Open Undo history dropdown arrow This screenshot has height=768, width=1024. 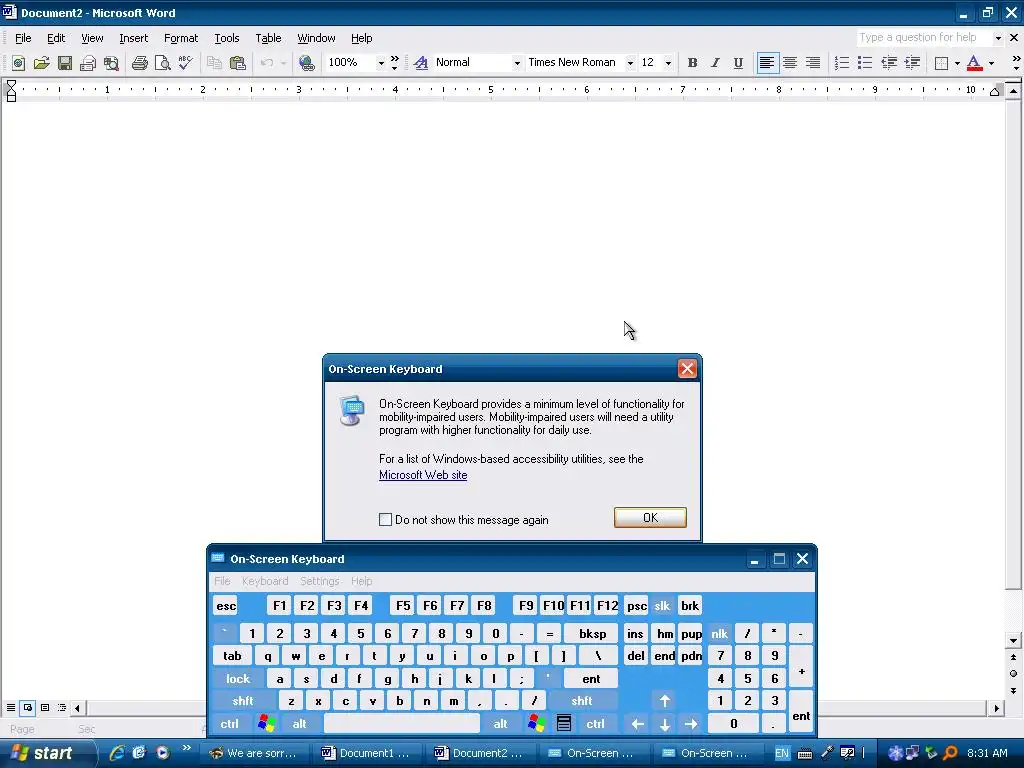pyautogui.click(x=283, y=63)
